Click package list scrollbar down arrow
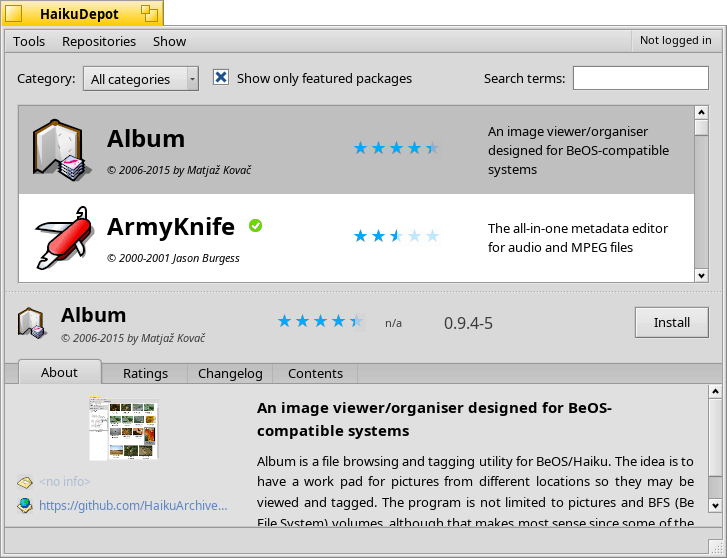The height and width of the screenshot is (558, 727). click(701, 276)
